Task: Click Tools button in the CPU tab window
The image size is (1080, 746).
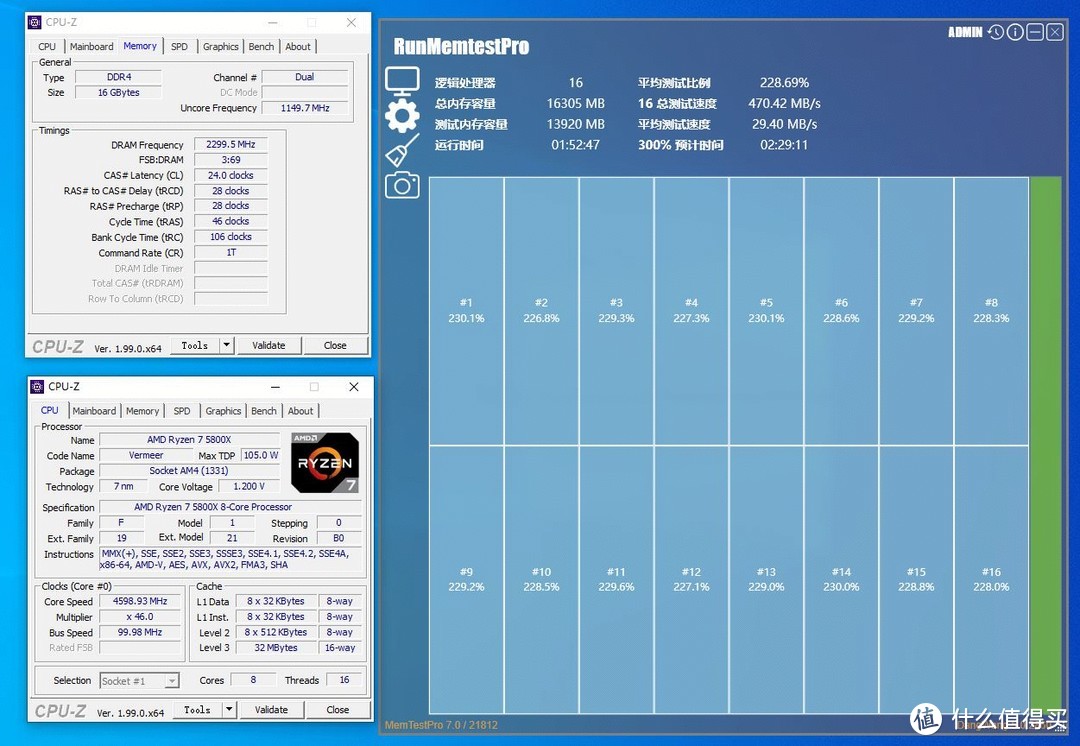Action: pyautogui.click(x=198, y=709)
